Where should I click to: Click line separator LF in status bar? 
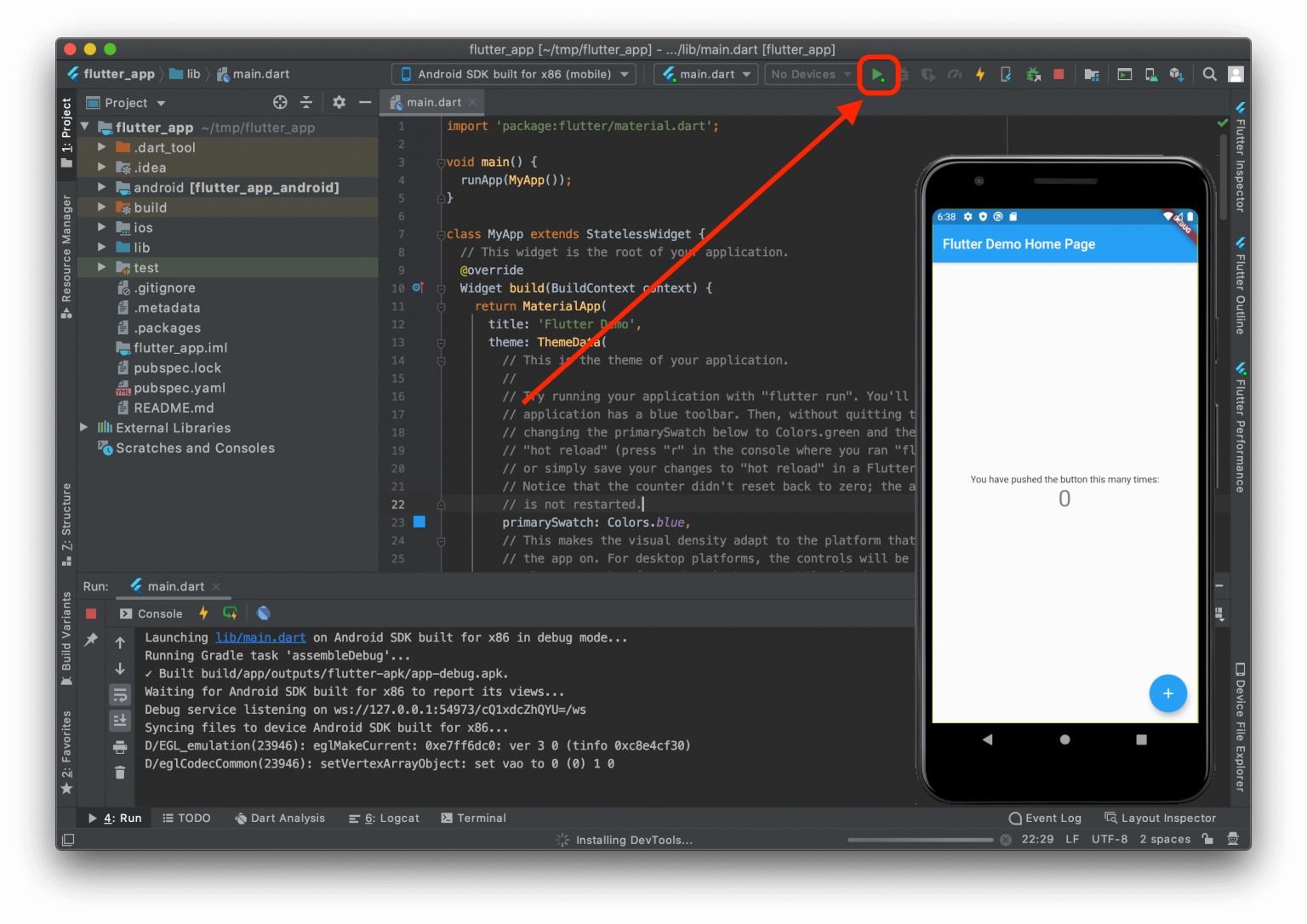point(1072,840)
